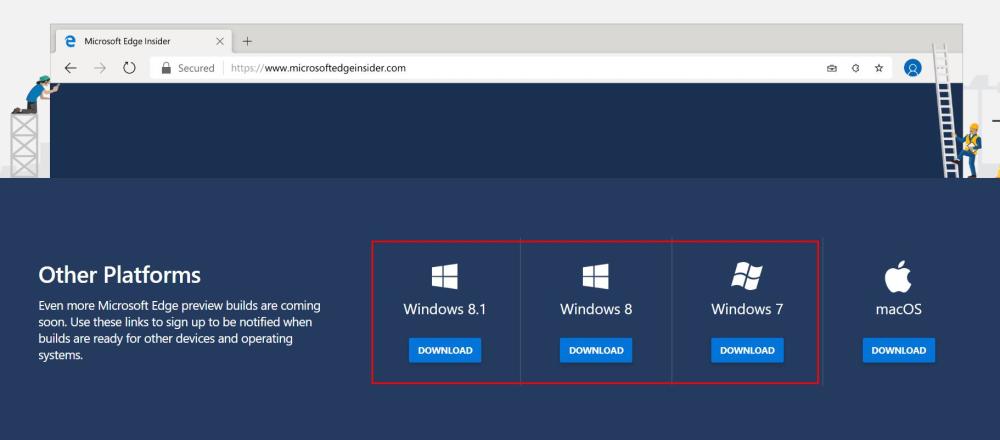Click the Apple logo icon
Viewport: 1000px width, 440px height.
(x=898, y=277)
